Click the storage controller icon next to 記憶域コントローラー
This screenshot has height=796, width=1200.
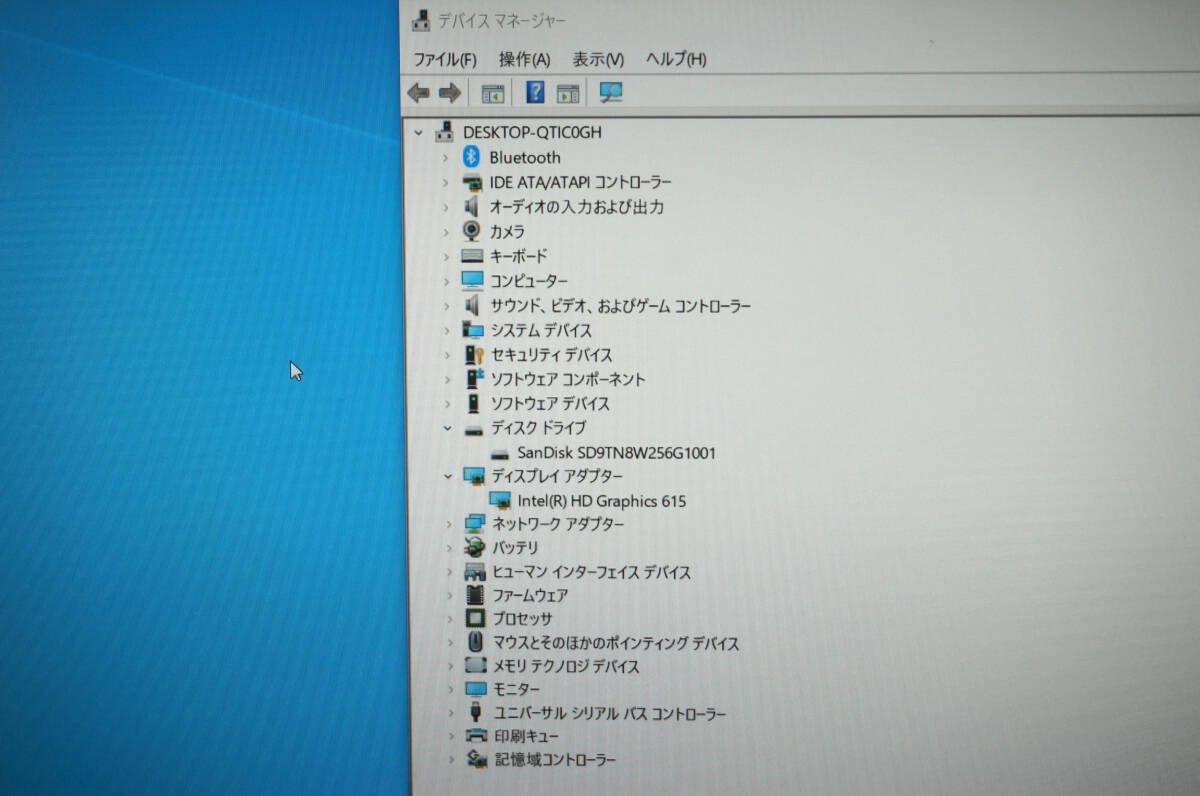[x=478, y=760]
